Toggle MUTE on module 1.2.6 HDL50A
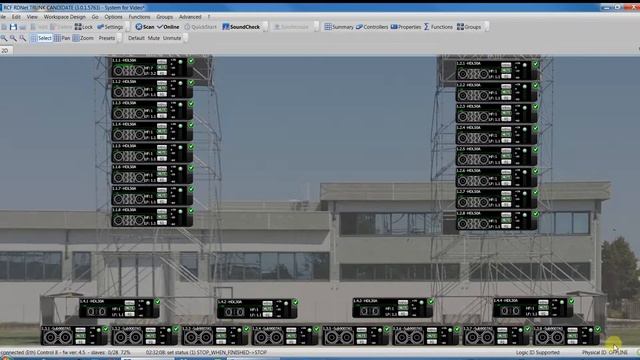This screenshot has height=360, width=640. coord(506,178)
